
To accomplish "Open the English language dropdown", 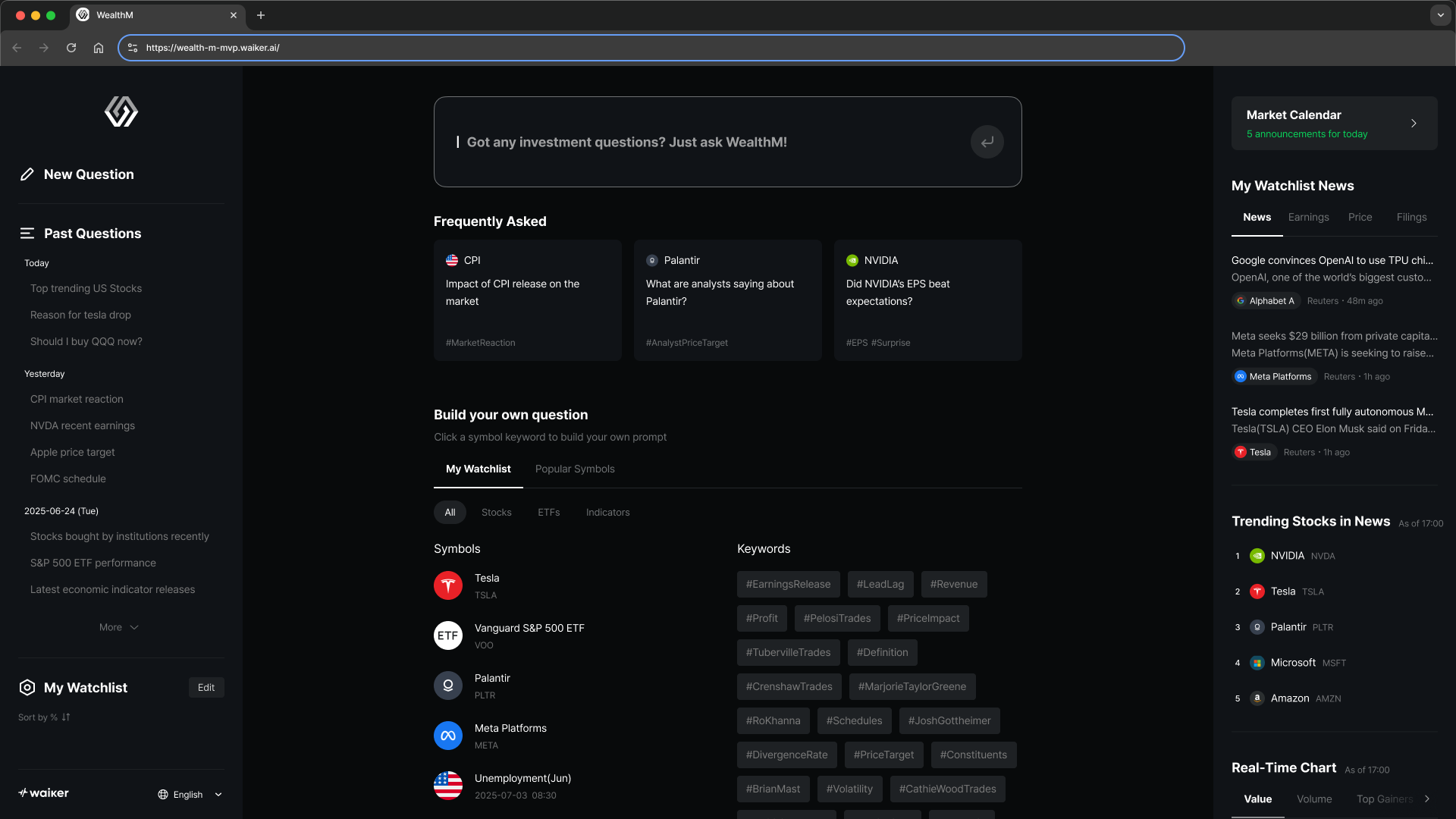I will [190, 795].
